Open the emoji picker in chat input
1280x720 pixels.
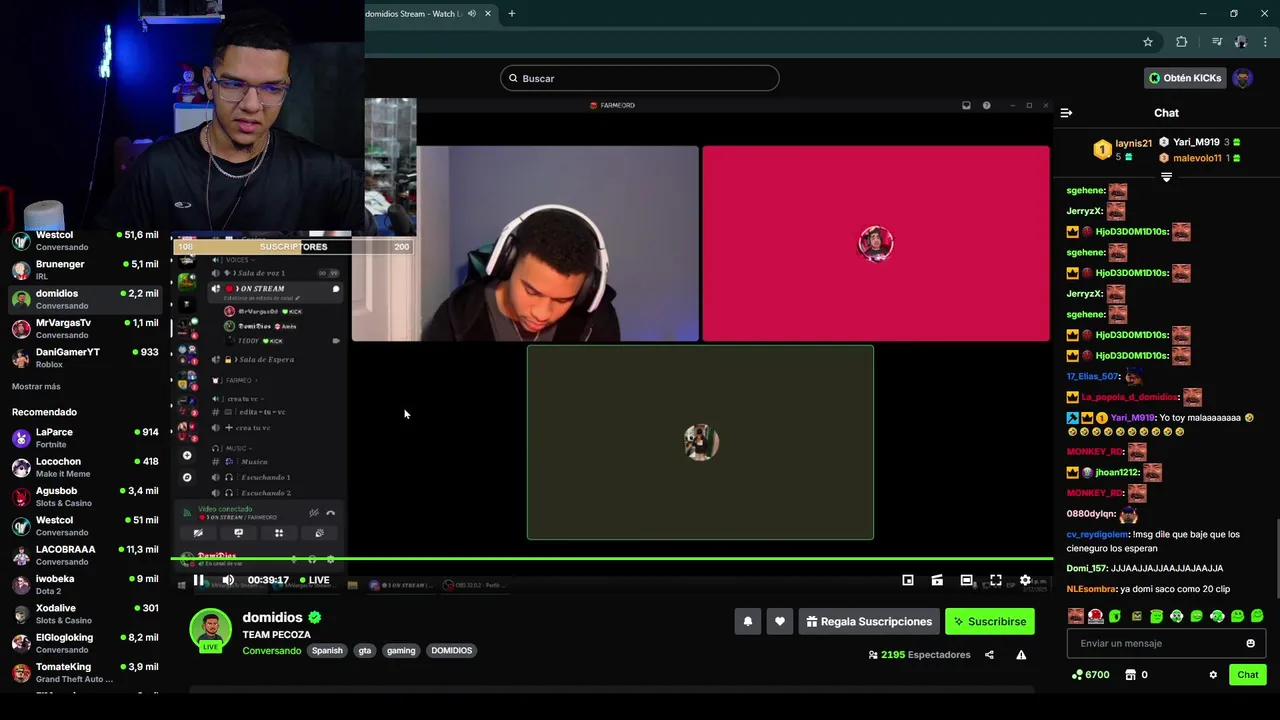point(1250,643)
